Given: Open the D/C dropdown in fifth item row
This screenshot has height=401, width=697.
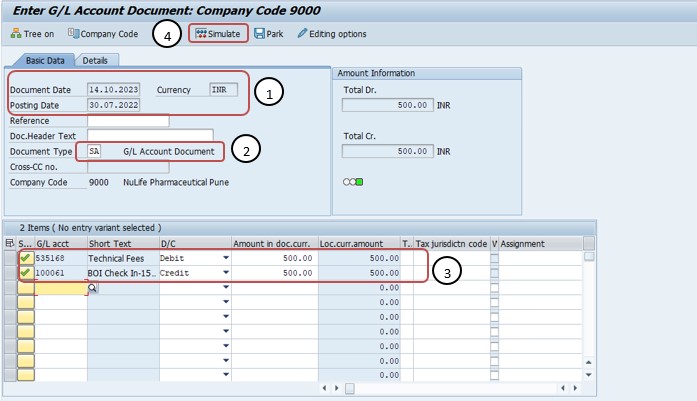Looking at the screenshot, I should 226,317.
